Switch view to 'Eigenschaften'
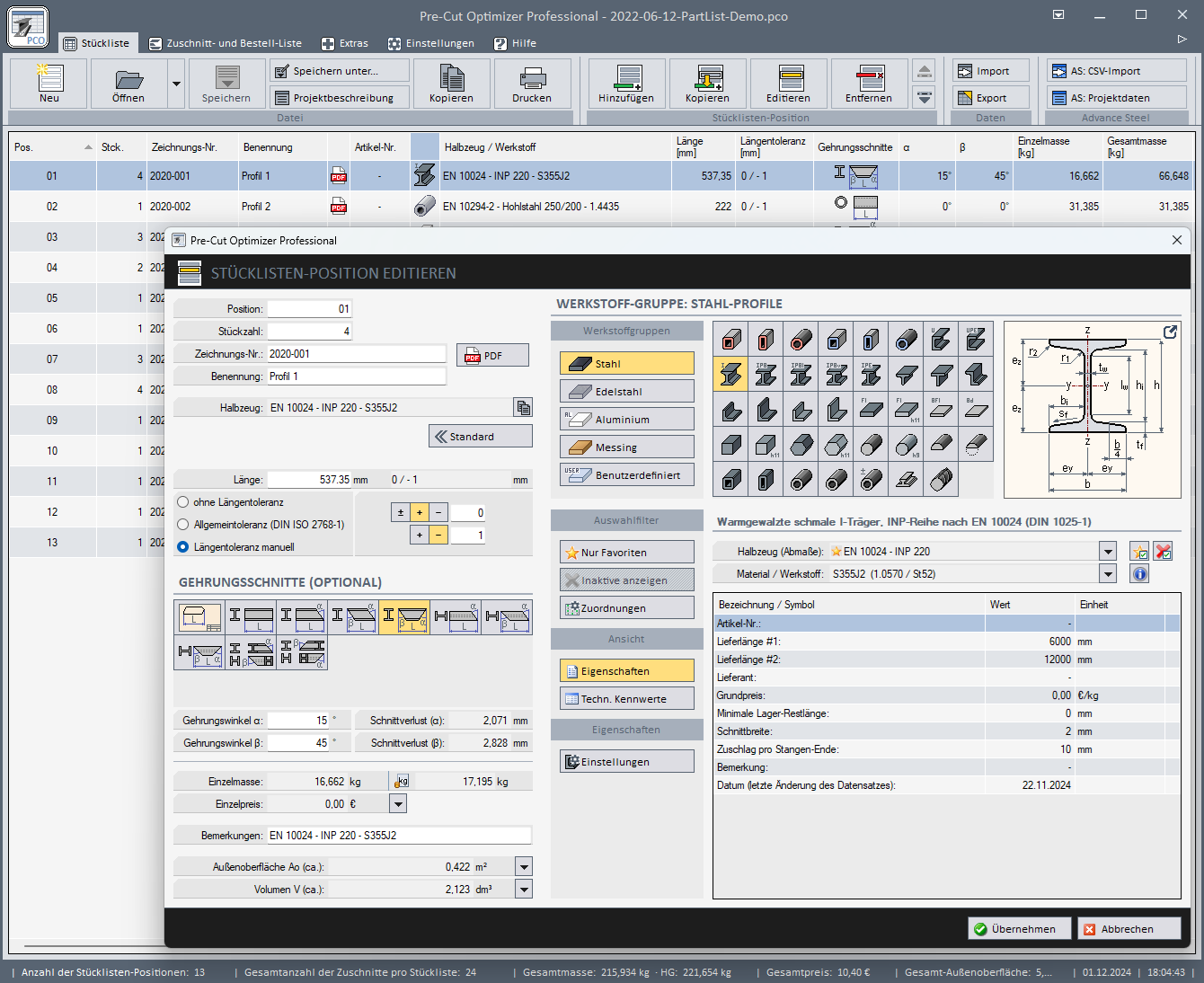This screenshot has width=1204, height=983. click(x=626, y=670)
